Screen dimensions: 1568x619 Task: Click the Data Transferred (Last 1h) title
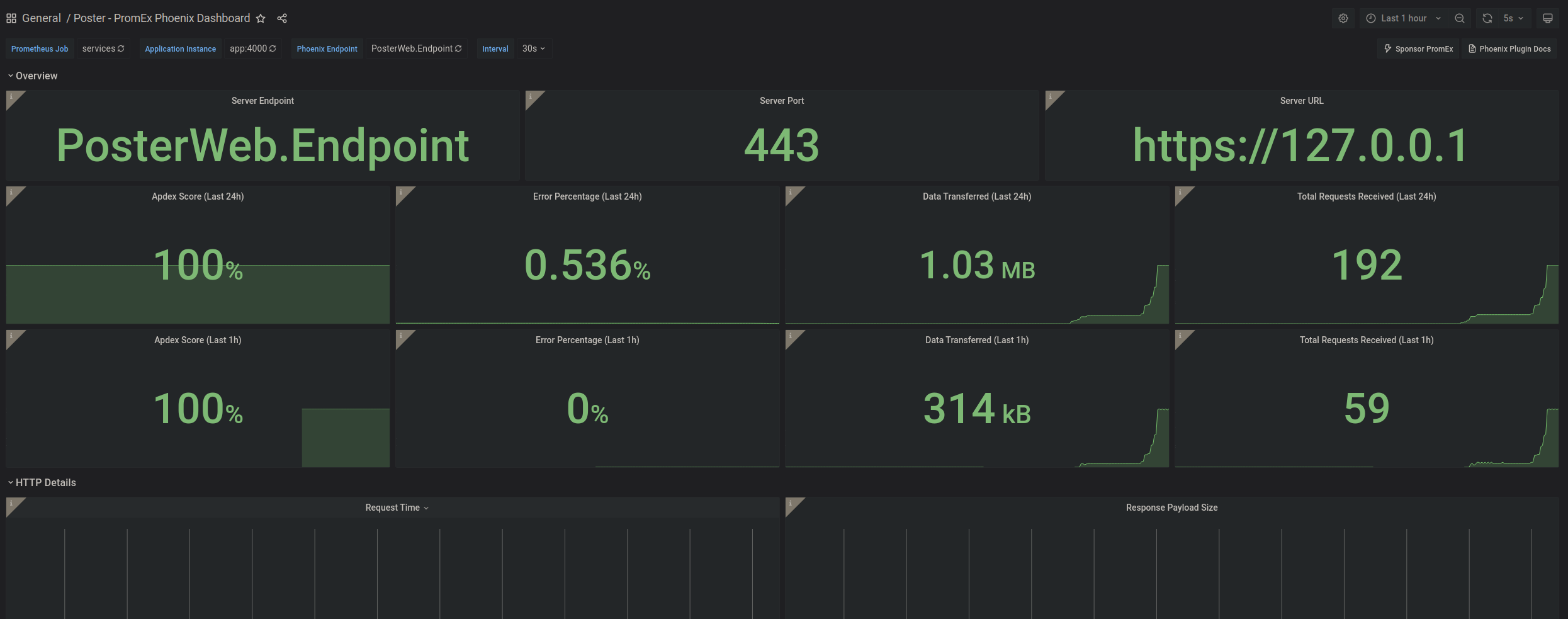(977, 340)
